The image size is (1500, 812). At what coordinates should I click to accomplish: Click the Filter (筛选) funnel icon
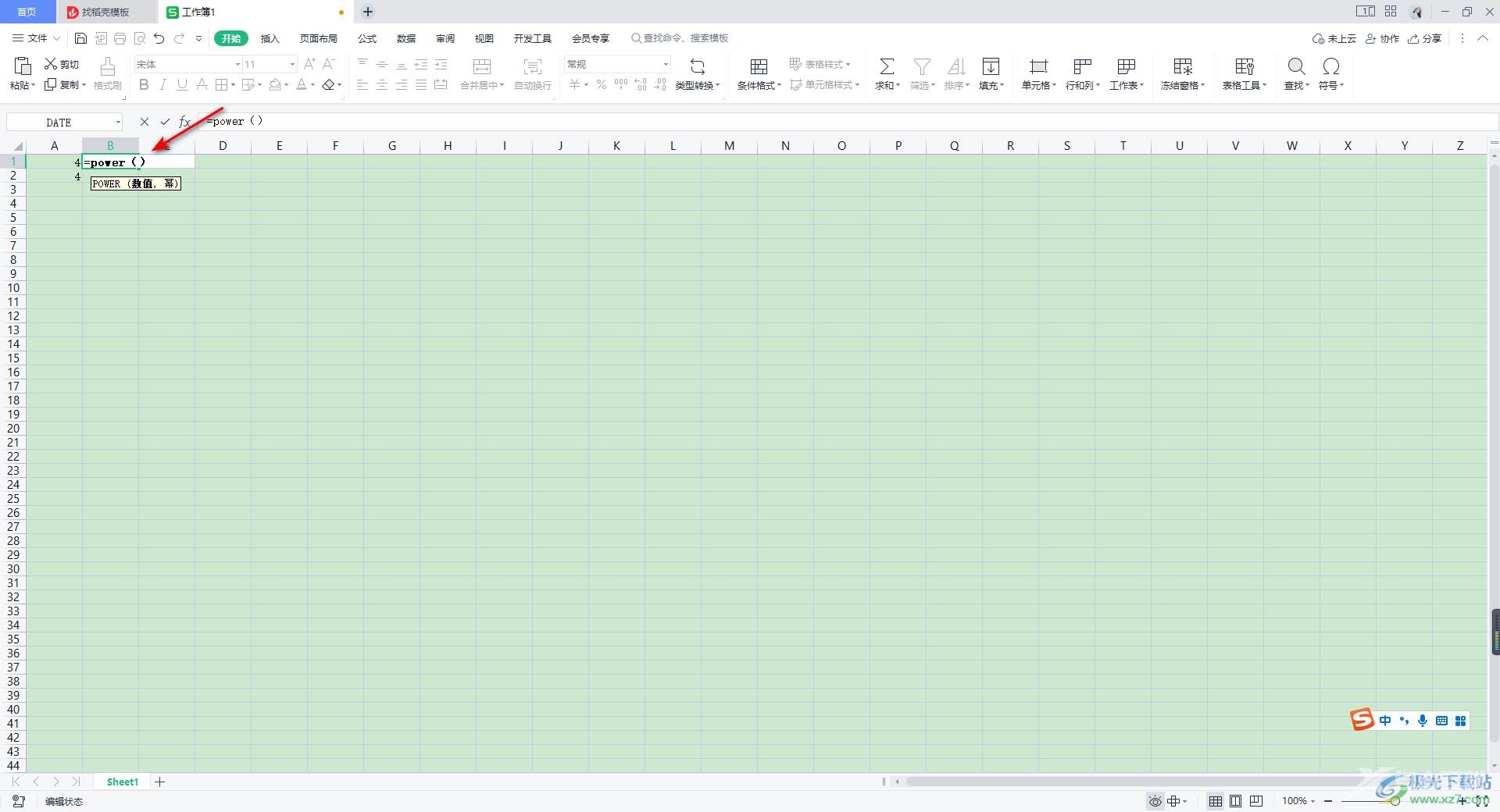(x=922, y=66)
